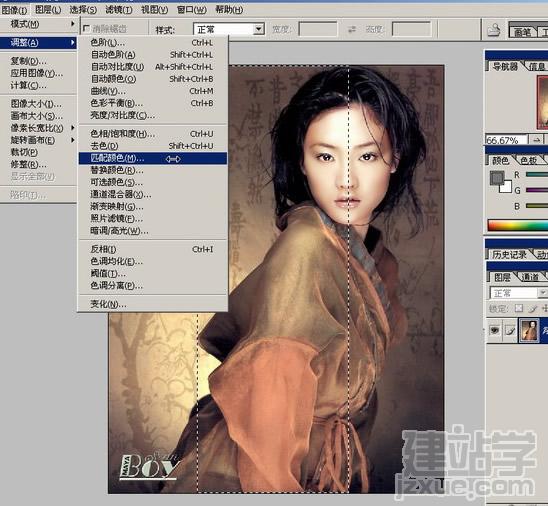The image size is (548, 506).
Task: Click the paintbrush indicator beside the layer eye
Action: pos(510,330)
